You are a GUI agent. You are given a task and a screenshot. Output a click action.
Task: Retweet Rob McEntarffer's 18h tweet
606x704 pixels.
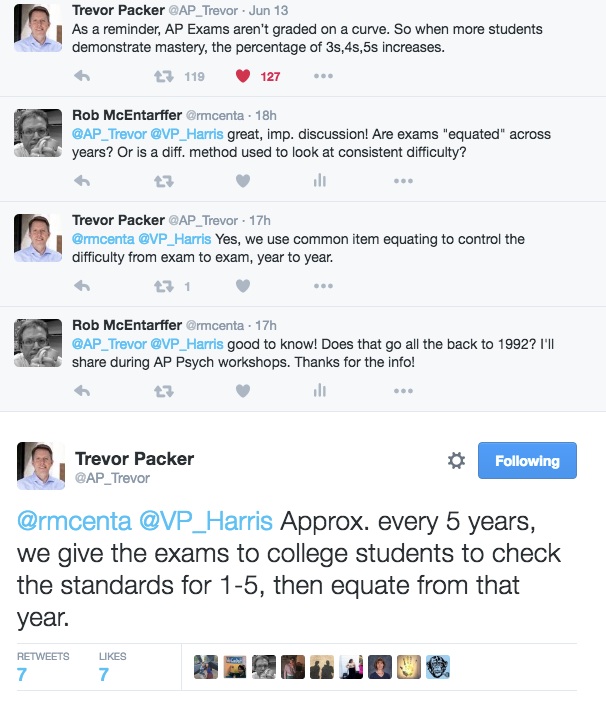click(164, 181)
